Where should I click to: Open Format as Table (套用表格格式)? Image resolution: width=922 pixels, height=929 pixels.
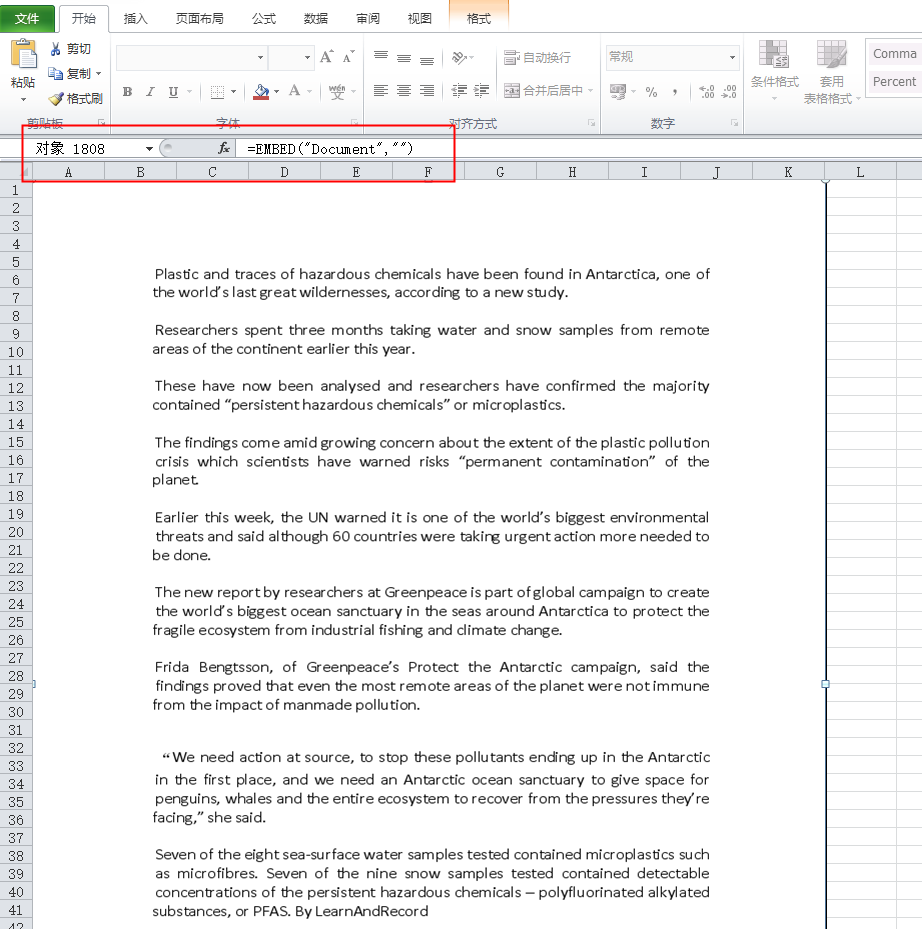(831, 72)
